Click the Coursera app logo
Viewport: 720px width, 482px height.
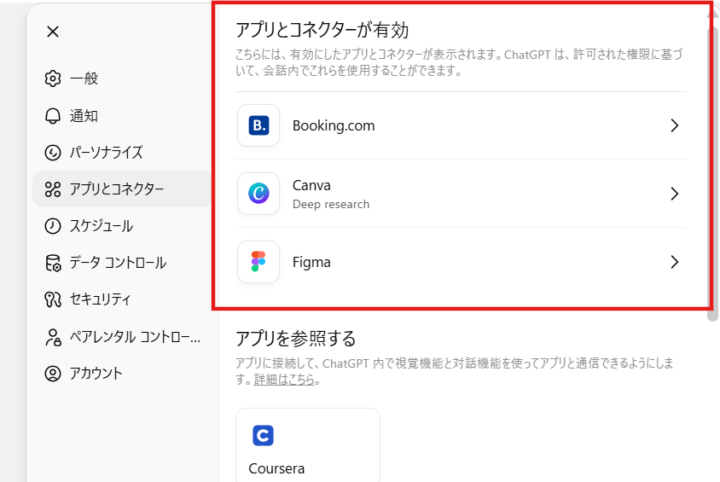click(x=263, y=436)
